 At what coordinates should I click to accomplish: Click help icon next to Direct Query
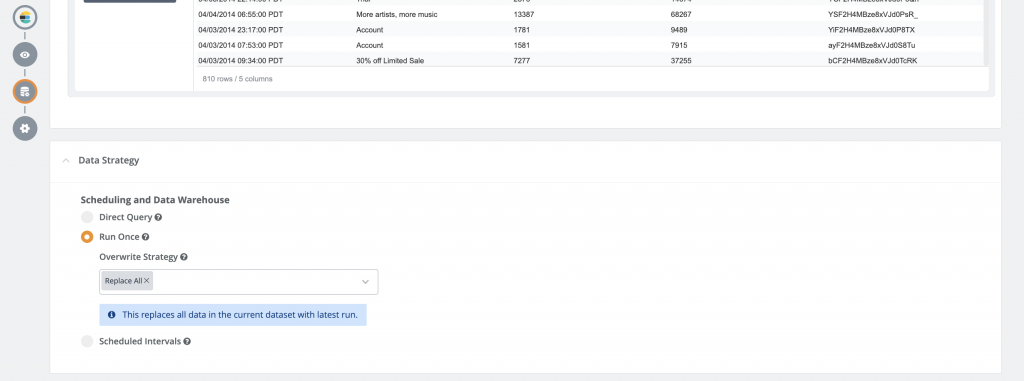[x=159, y=218]
